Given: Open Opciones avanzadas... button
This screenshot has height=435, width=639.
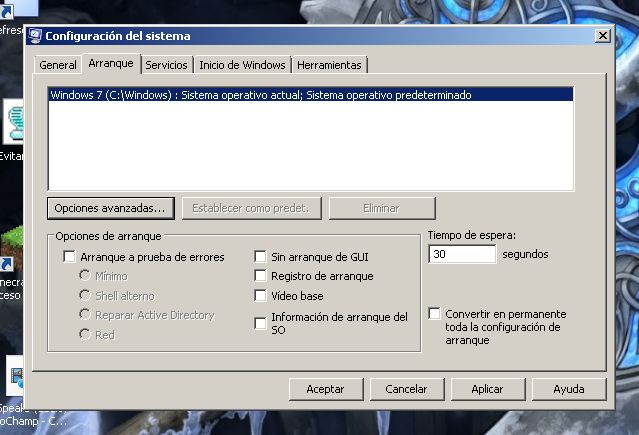Looking at the screenshot, I should coord(110,208).
